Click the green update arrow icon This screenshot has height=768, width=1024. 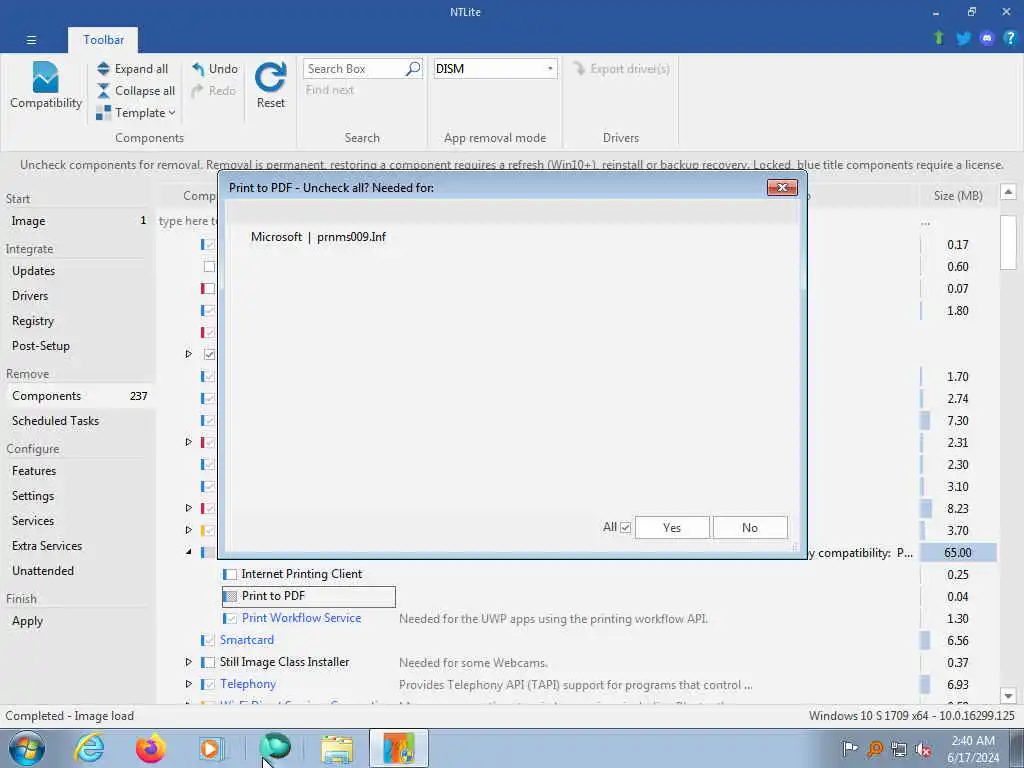pyautogui.click(x=938, y=39)
